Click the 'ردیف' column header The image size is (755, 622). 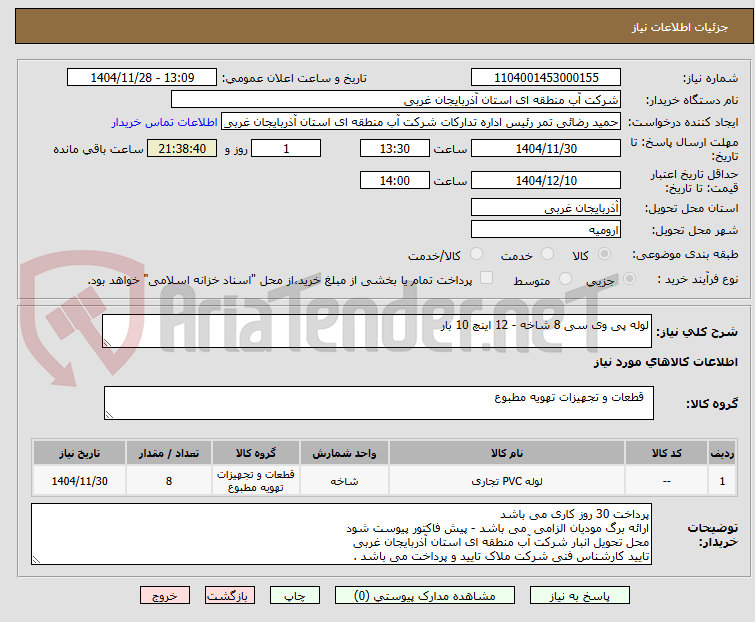tap(722, 453)
